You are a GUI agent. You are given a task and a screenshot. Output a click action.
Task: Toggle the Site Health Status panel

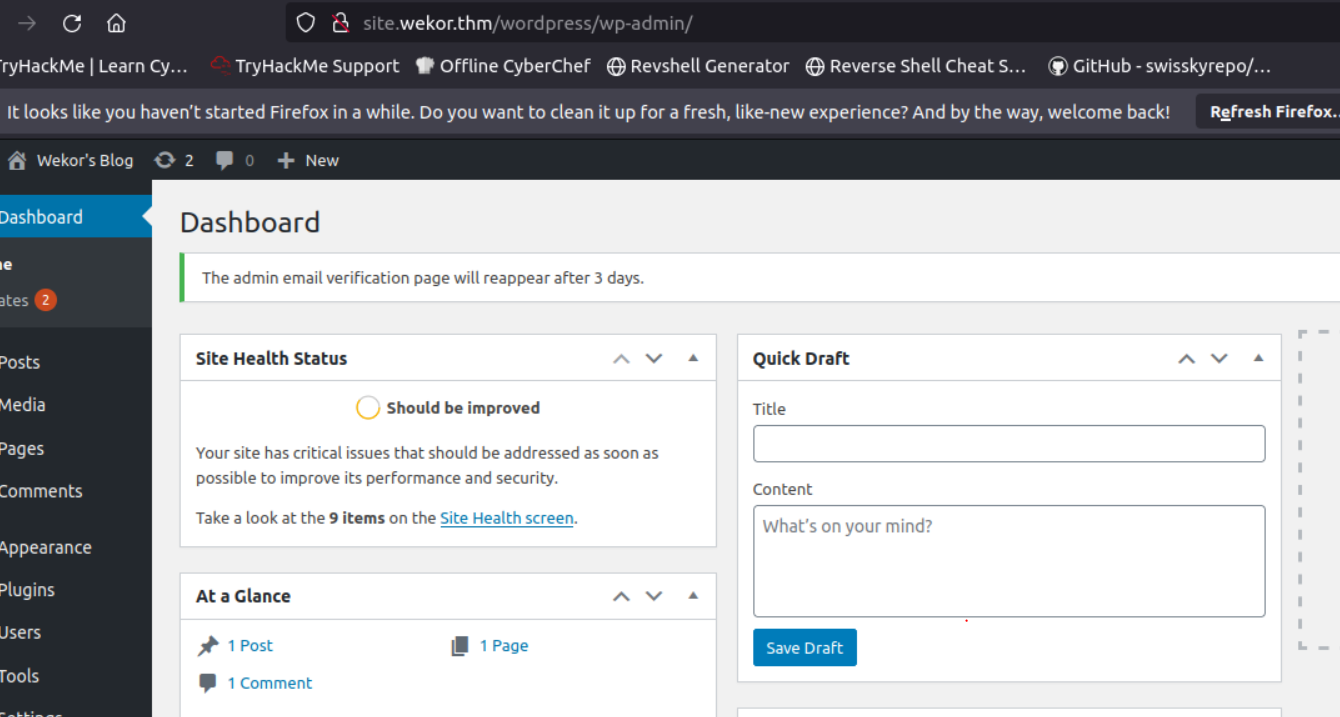(693, 358)
